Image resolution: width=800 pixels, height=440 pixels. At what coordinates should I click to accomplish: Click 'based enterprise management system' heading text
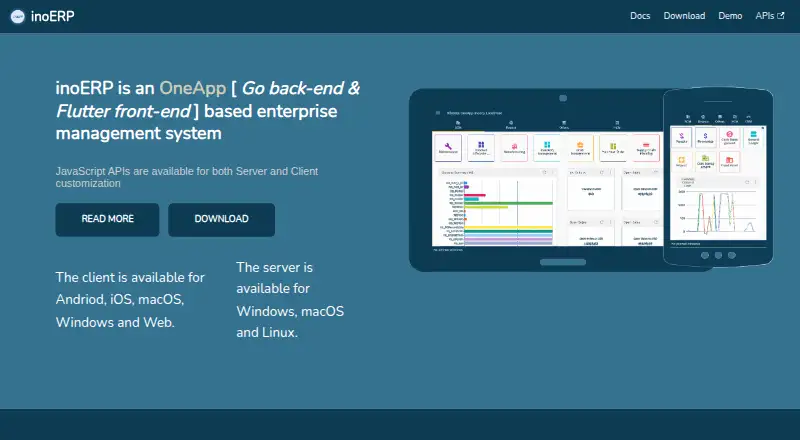tap(196, 122)
